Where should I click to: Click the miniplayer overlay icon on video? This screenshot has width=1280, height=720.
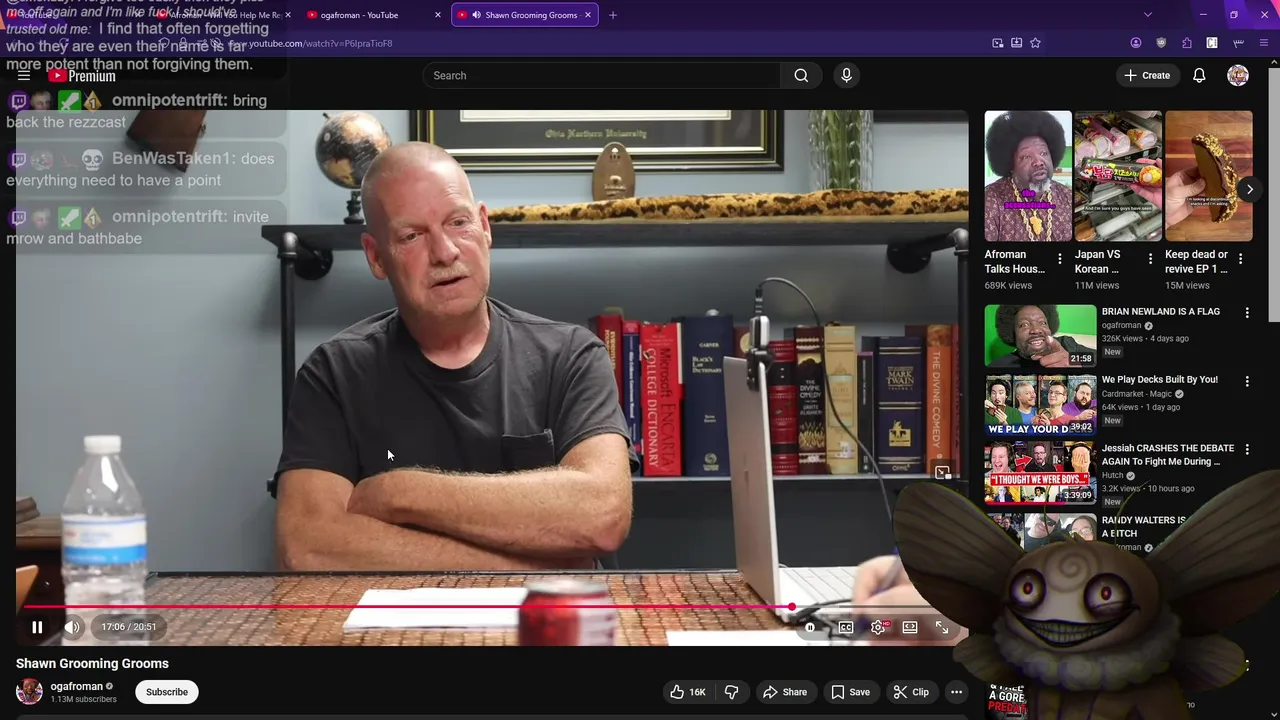[x=942, y=473]
